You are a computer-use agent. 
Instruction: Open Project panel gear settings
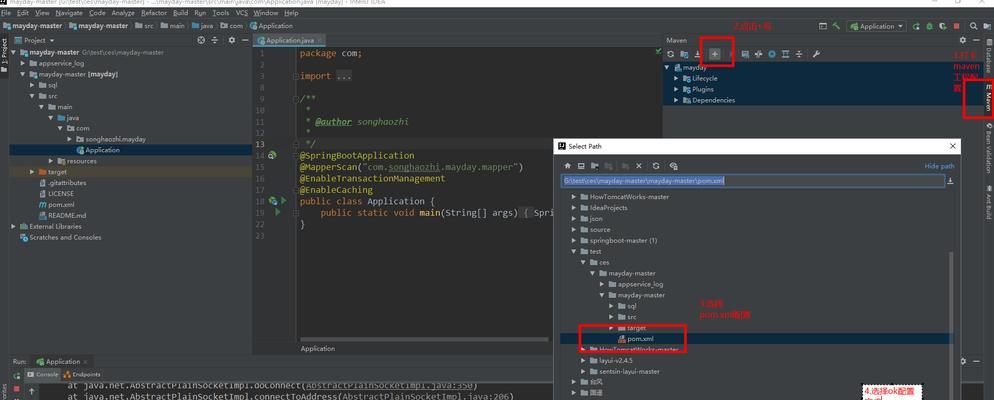pyautogui.click(x=231, y=40)
